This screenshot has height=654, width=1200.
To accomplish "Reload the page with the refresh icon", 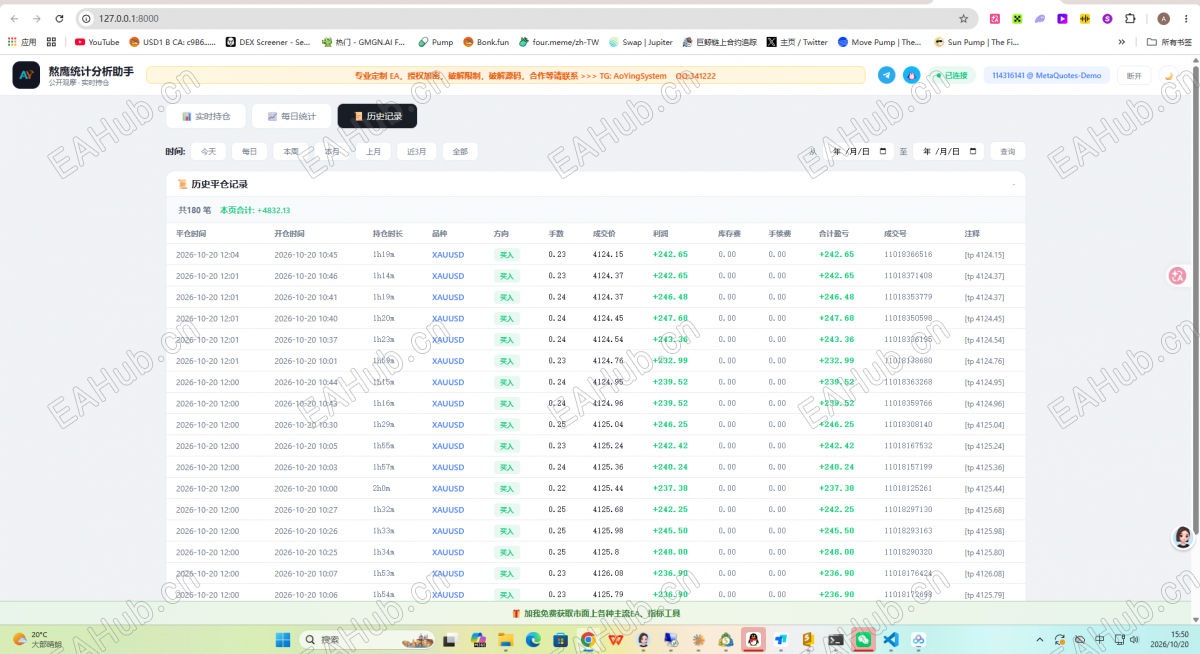I will pos(60,18).
